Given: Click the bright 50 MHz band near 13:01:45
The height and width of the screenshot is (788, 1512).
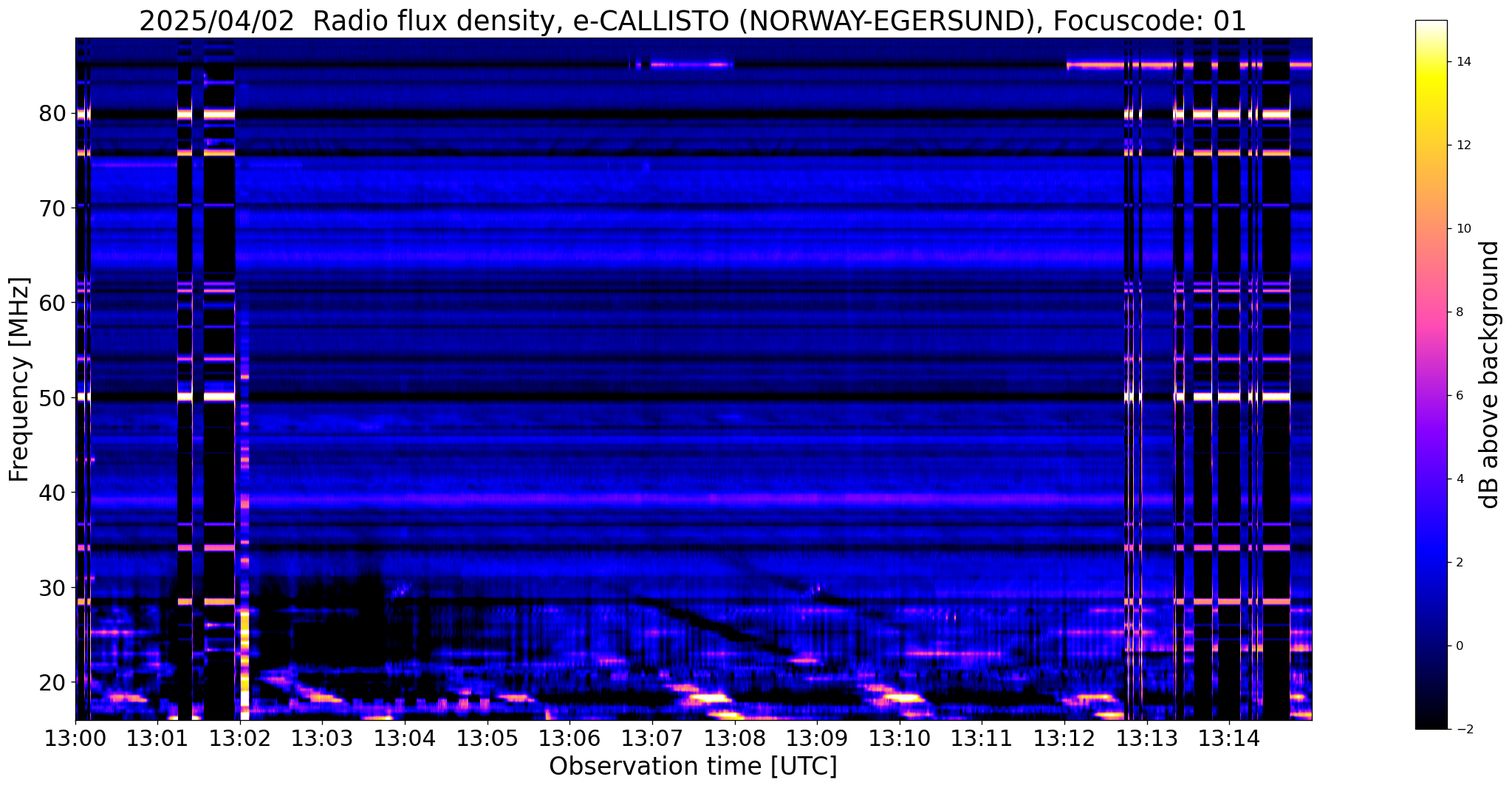Looking at the screenshot, I should pyautogui.click(x=219, y=397).
